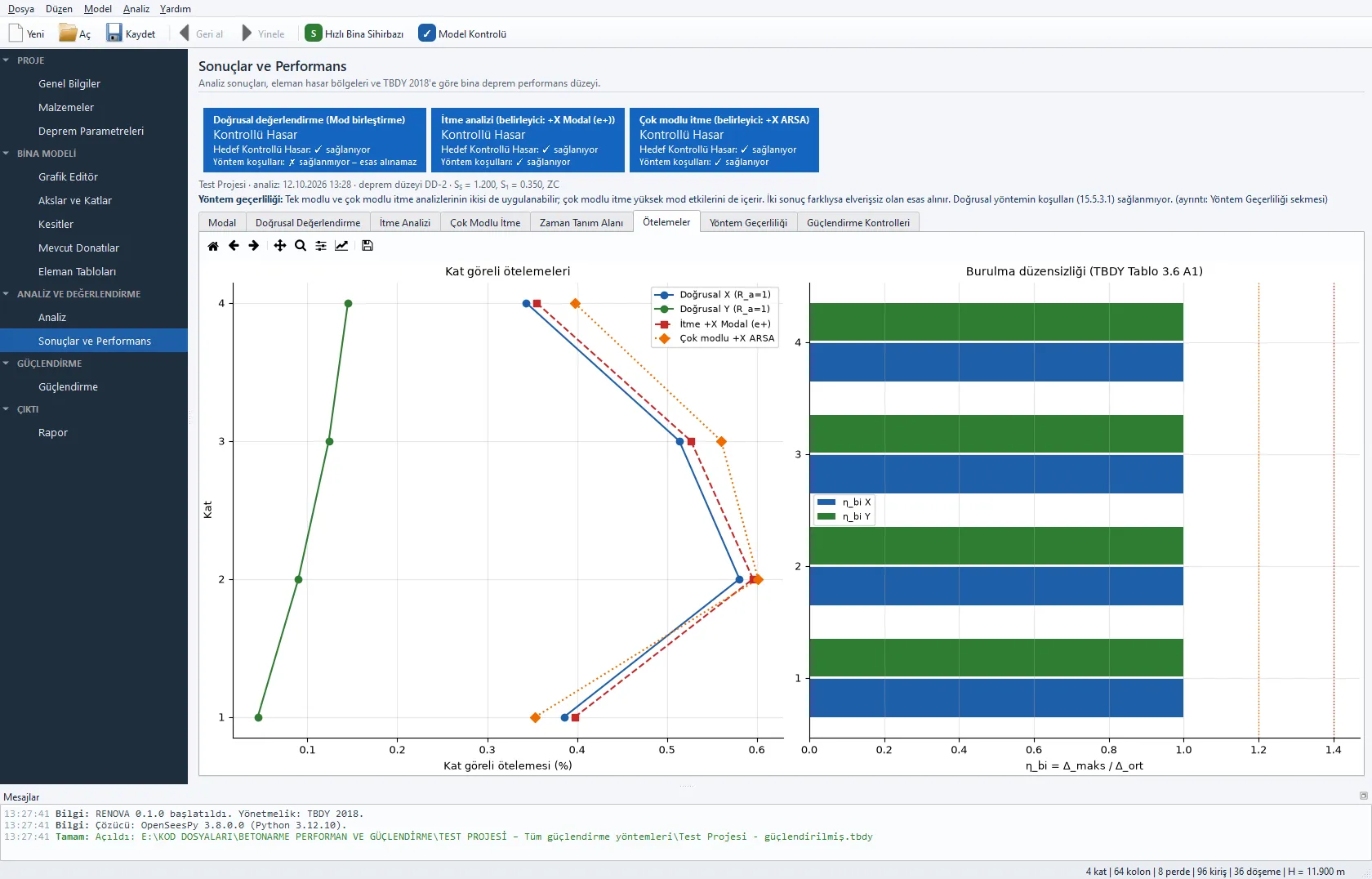This screenshot has width=1372, height=879.
Task: Open subplot configuration sliders icon
Action: pos(321,246)
